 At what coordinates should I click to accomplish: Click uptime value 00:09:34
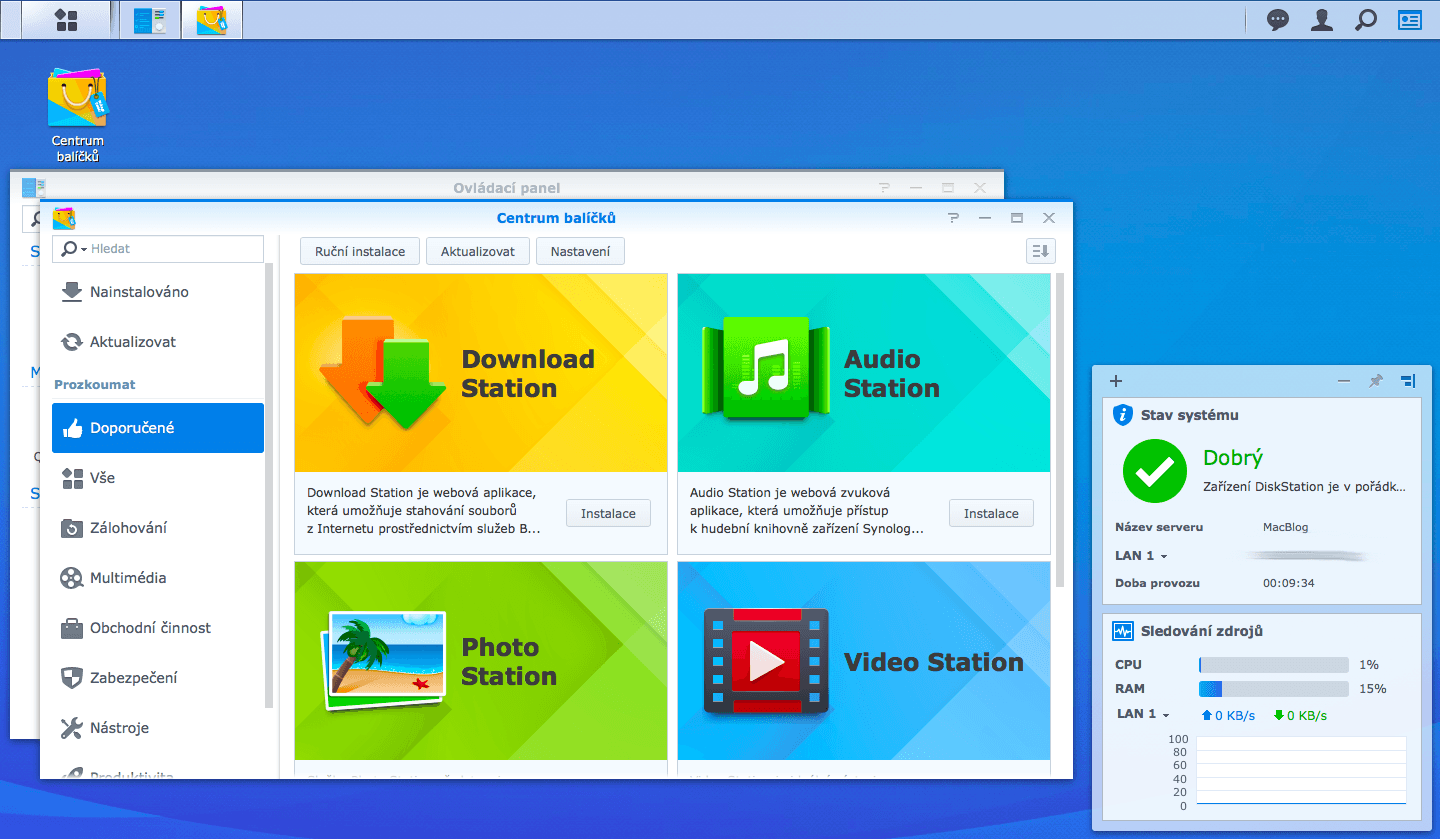1288,583
